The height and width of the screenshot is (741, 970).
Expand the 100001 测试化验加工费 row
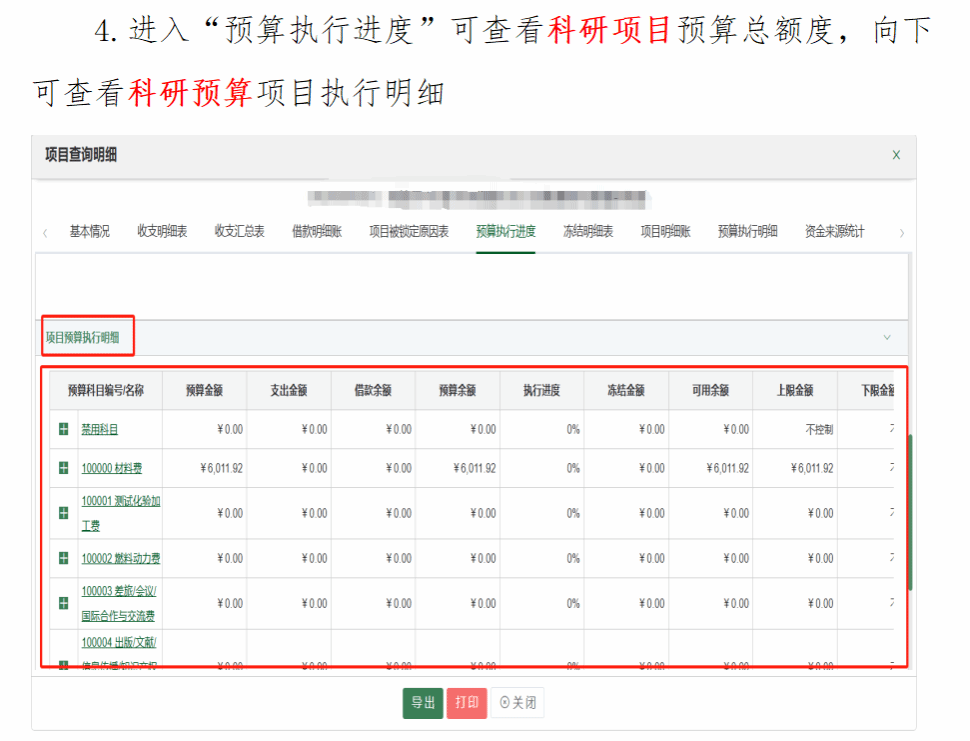click(63, 513)
